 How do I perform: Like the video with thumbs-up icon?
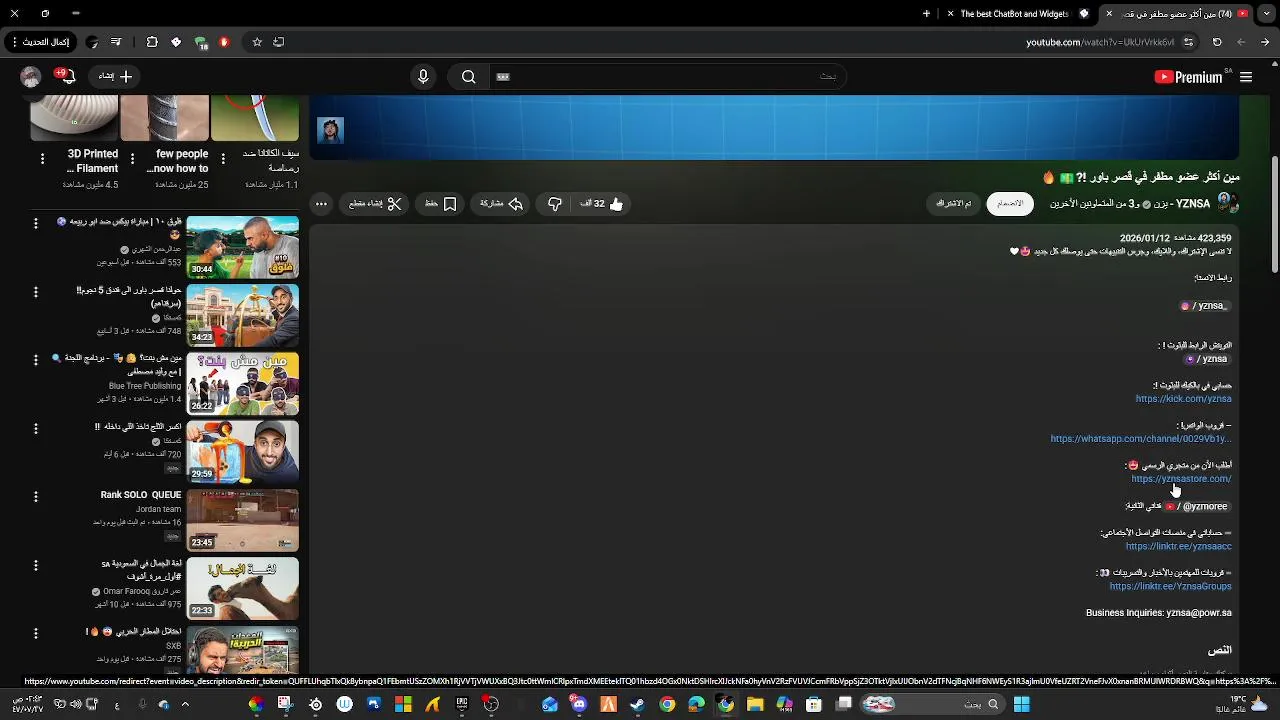click(x=601, y=204)
